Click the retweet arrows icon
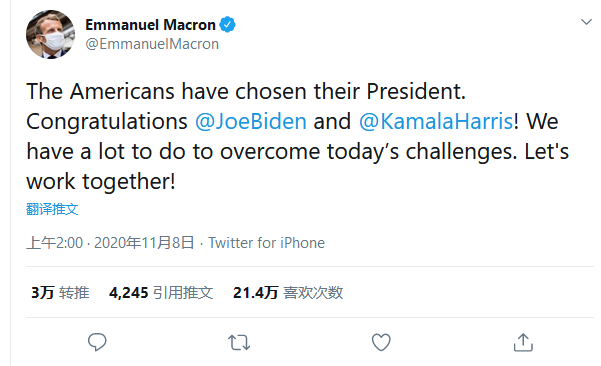The image size is (601, 366). (239, 343)
